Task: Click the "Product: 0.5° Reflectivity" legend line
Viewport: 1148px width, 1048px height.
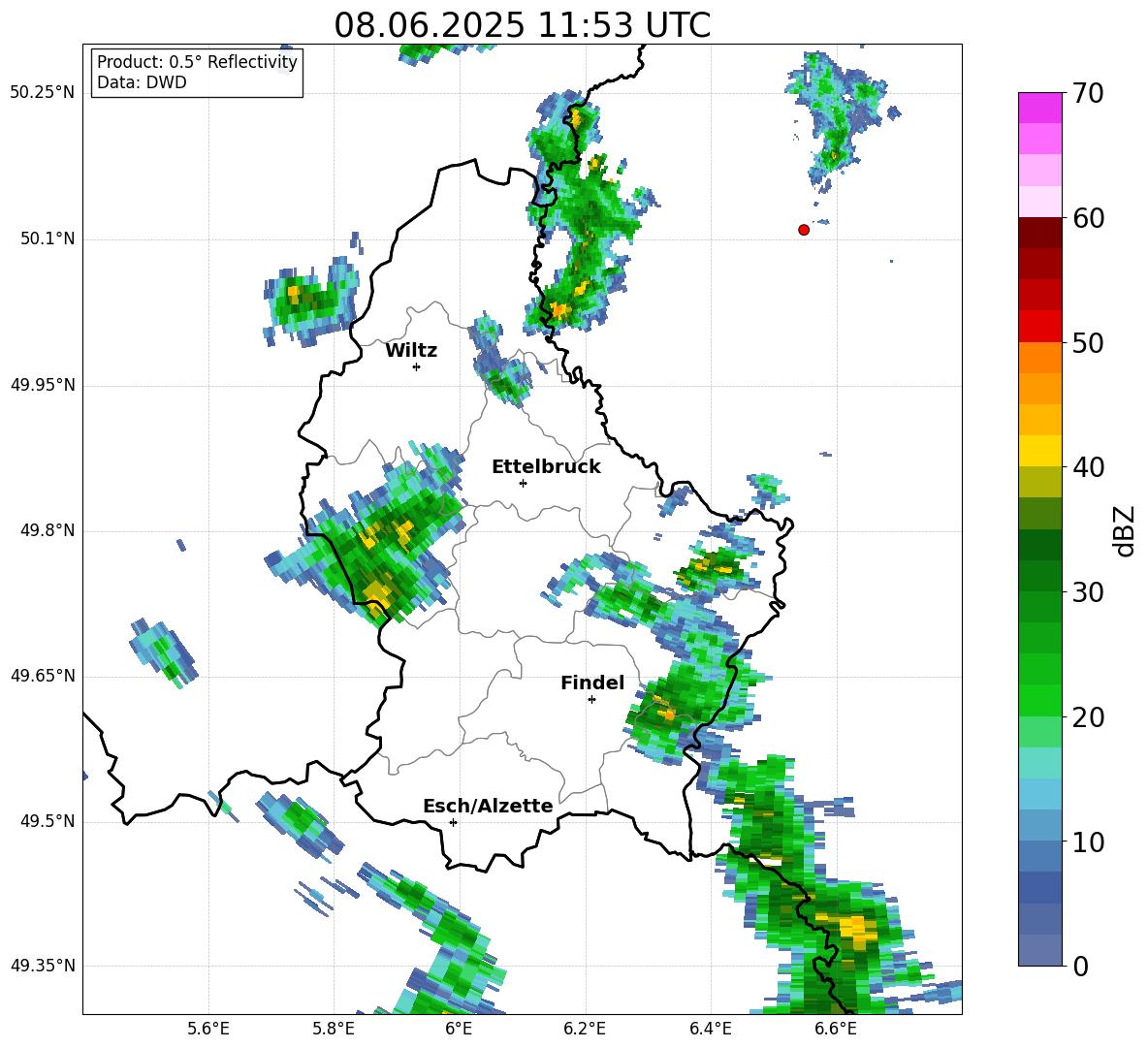Action: 197,61
